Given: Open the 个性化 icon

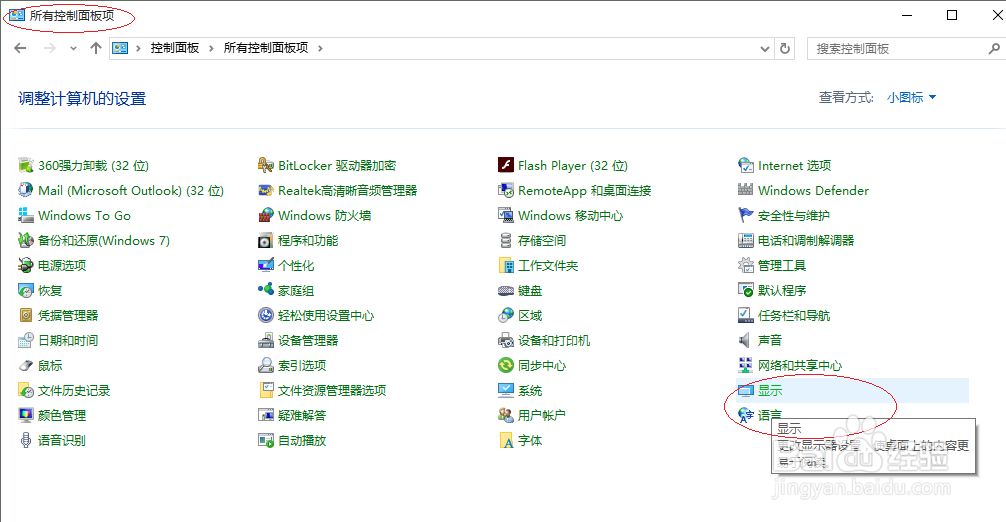Looking at the screenshot, I should click(266, 265).
